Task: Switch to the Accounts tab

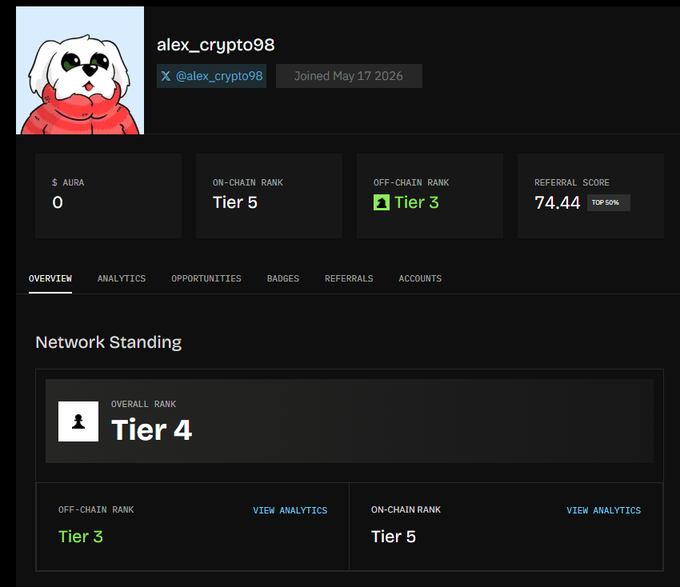Action: click(420, 279)
